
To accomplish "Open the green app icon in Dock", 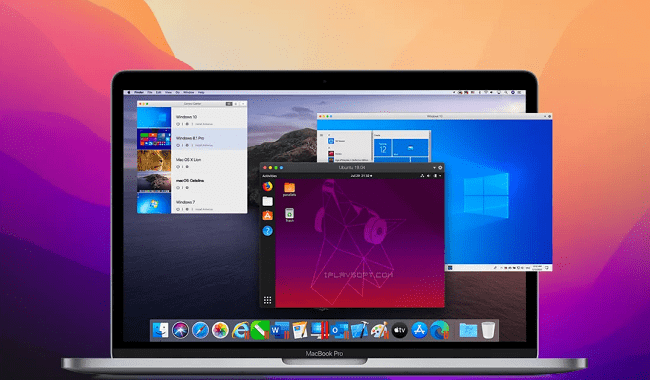I will [260, 330].
